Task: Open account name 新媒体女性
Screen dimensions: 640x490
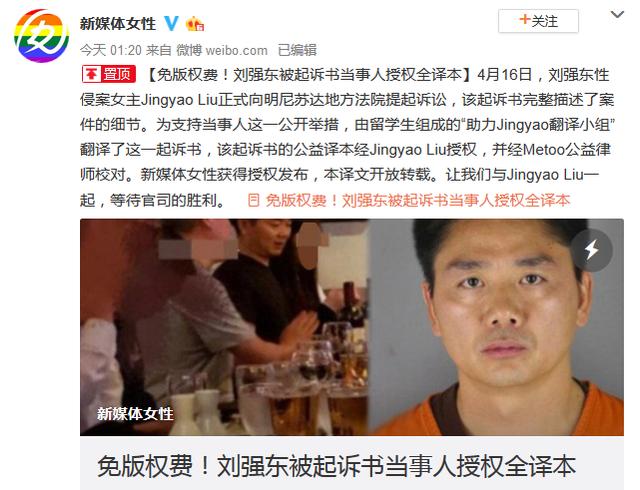Action: click(x=118, y=24)
